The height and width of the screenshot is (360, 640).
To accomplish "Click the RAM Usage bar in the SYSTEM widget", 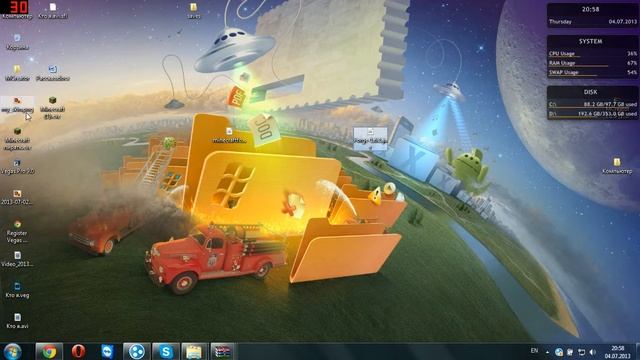I will click(592, 63).
